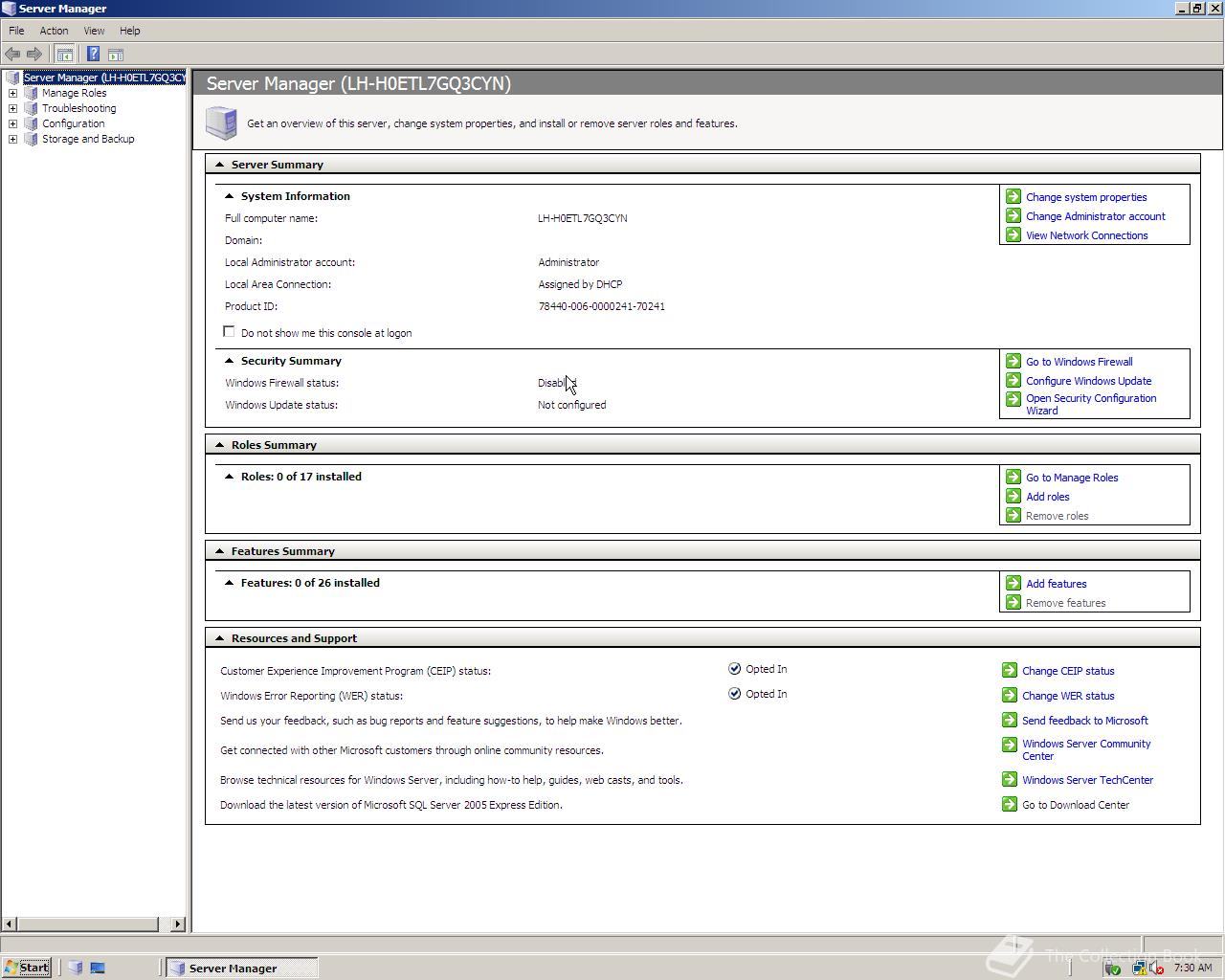This screenshot has width=1225, height=980.
Task: Click the green arrow beside Change WER status
Action: pos(1010,695)
